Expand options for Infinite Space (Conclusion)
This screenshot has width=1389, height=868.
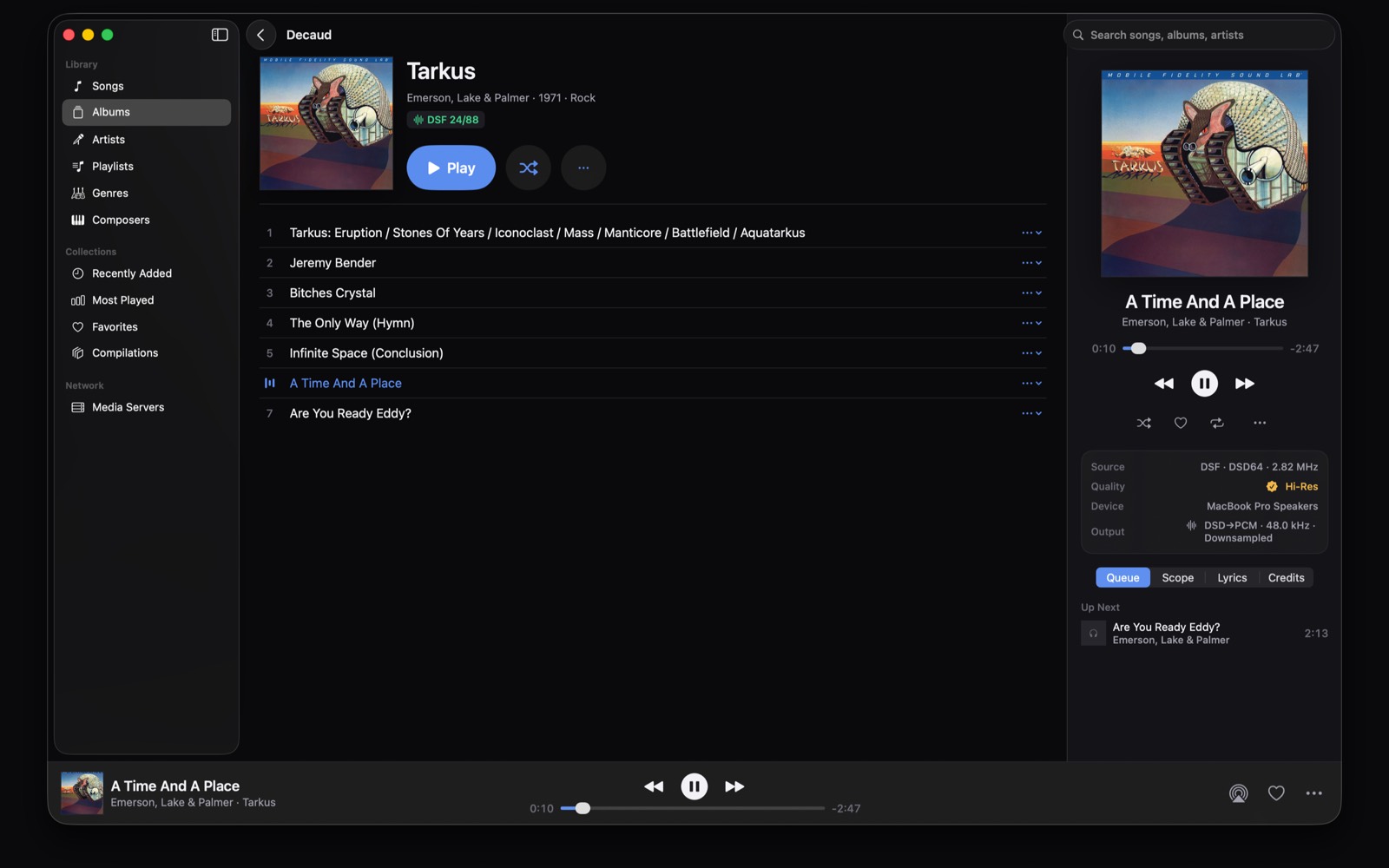pos(1031,353)
